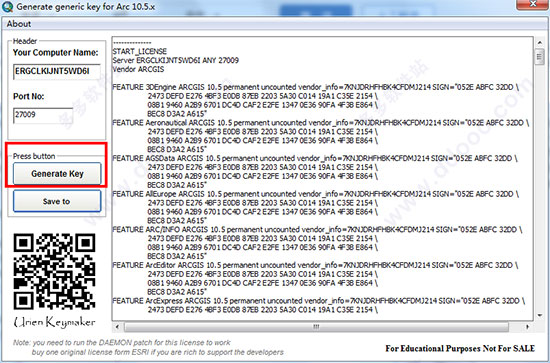Click the vertical scrollbar down arrow
This screenshot has height=363, width=550.
pos(539,315)
